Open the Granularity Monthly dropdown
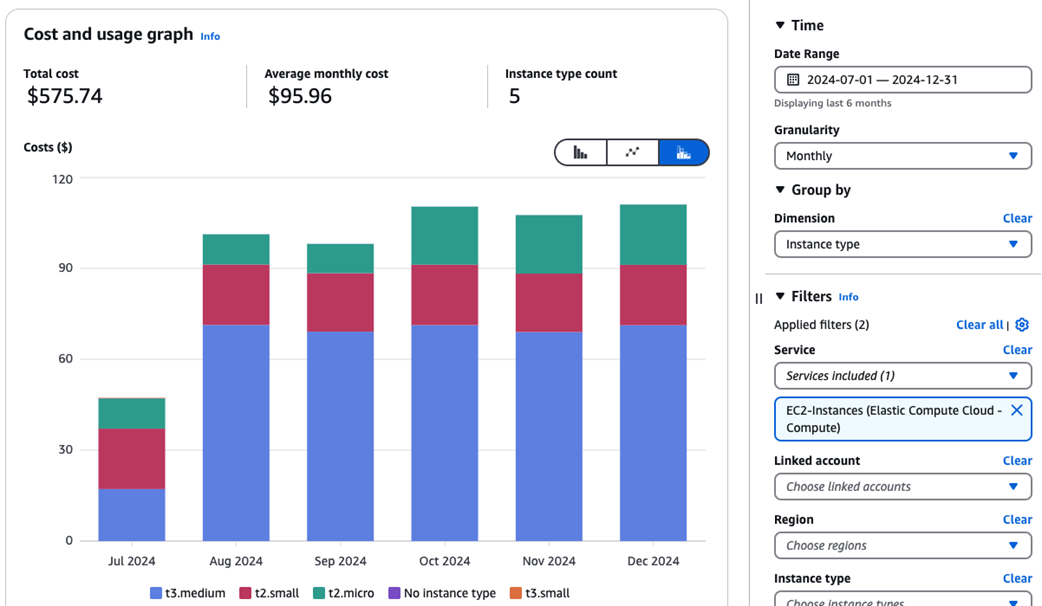This screenshot has width=1042, height=606. pyautogui.click(x=902, y=156)
